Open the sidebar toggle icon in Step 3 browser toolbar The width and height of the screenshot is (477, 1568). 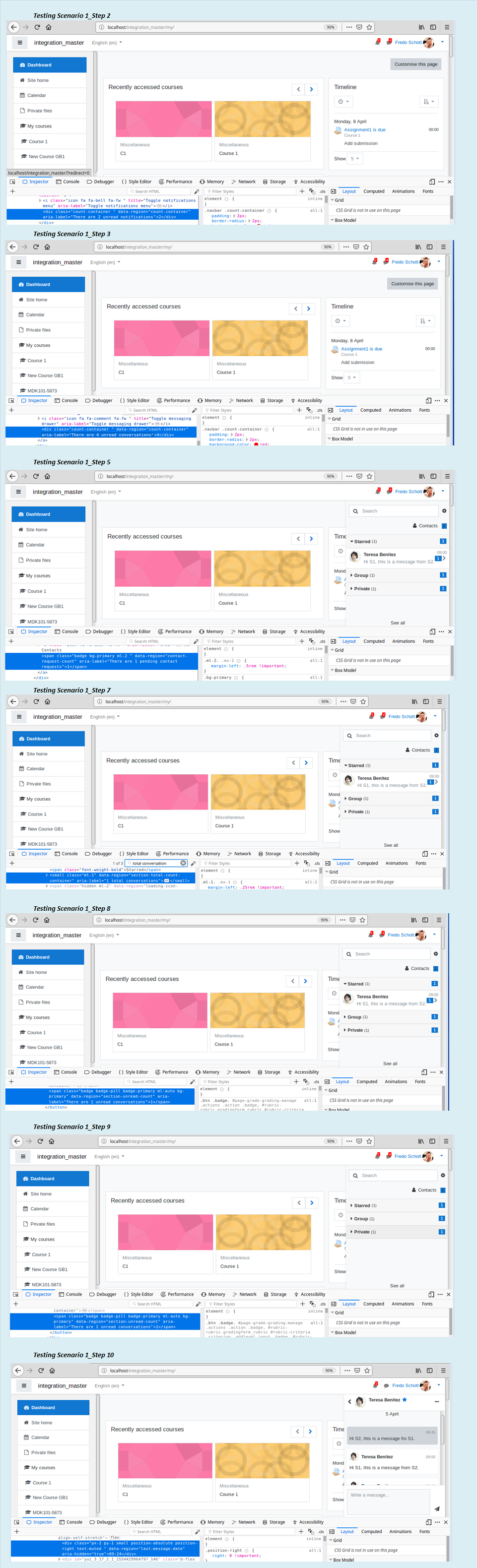coord(429,247)
